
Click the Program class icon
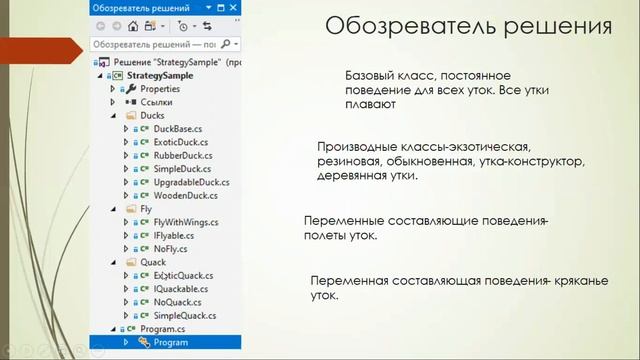(144, 342)
